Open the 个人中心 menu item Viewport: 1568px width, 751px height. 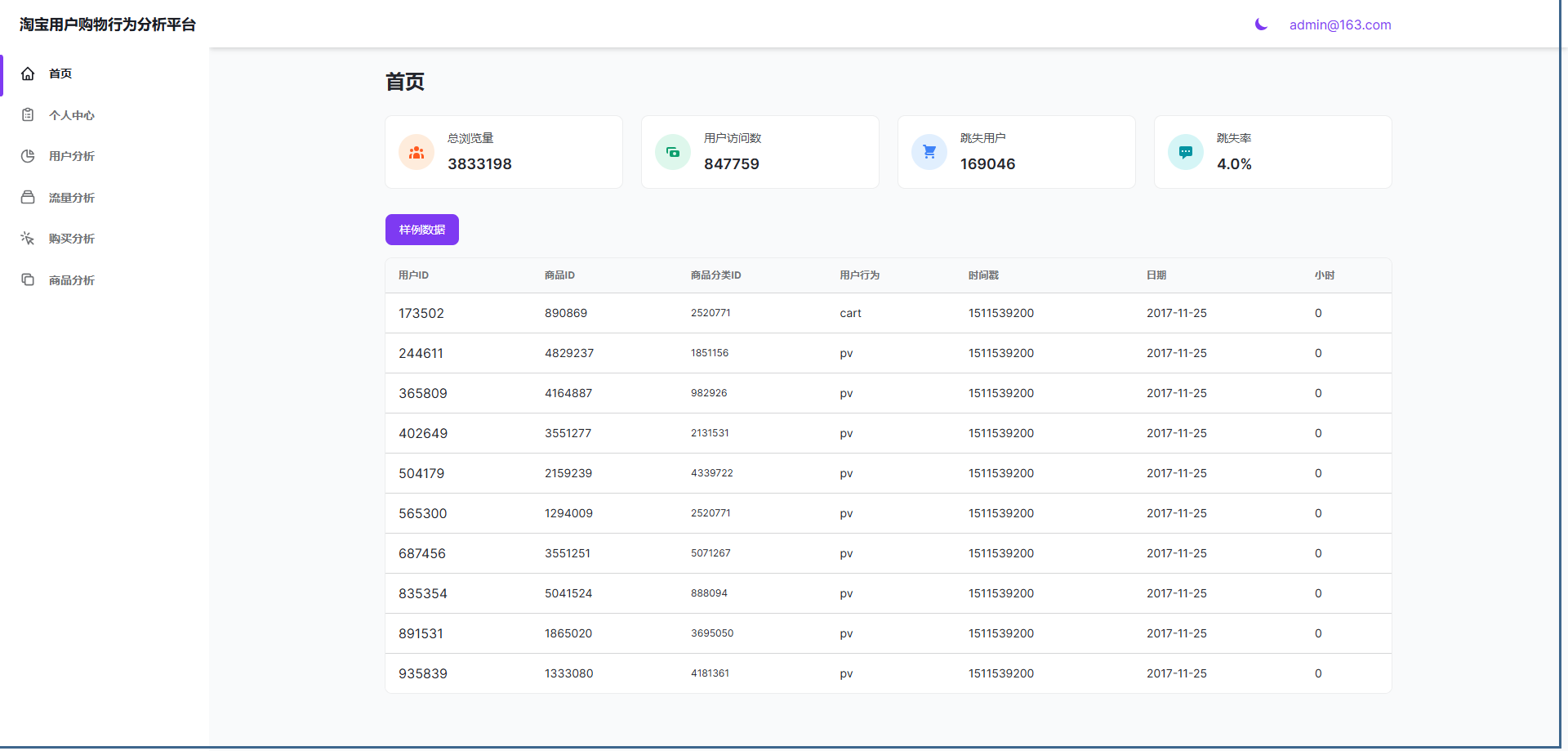point(72,115)
